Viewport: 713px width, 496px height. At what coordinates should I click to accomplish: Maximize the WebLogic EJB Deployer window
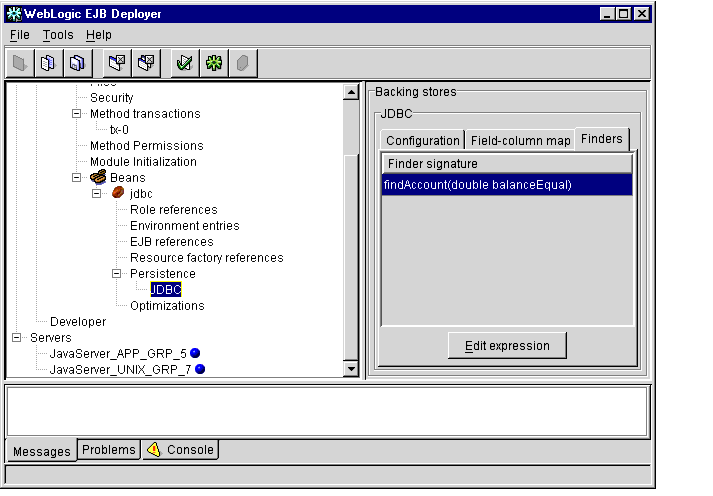point(623,14)
